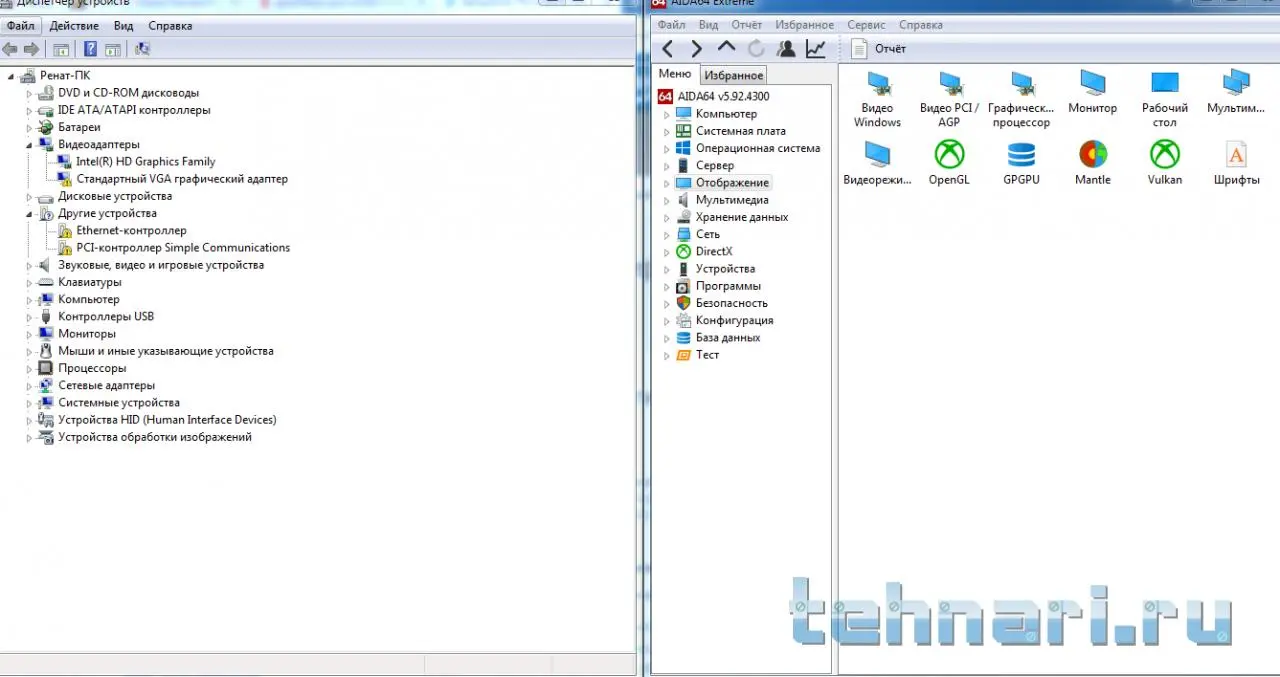The image size is (1280, 677).
Task: Open the GPGPU icon
Action: click(x=1021, y=163)
